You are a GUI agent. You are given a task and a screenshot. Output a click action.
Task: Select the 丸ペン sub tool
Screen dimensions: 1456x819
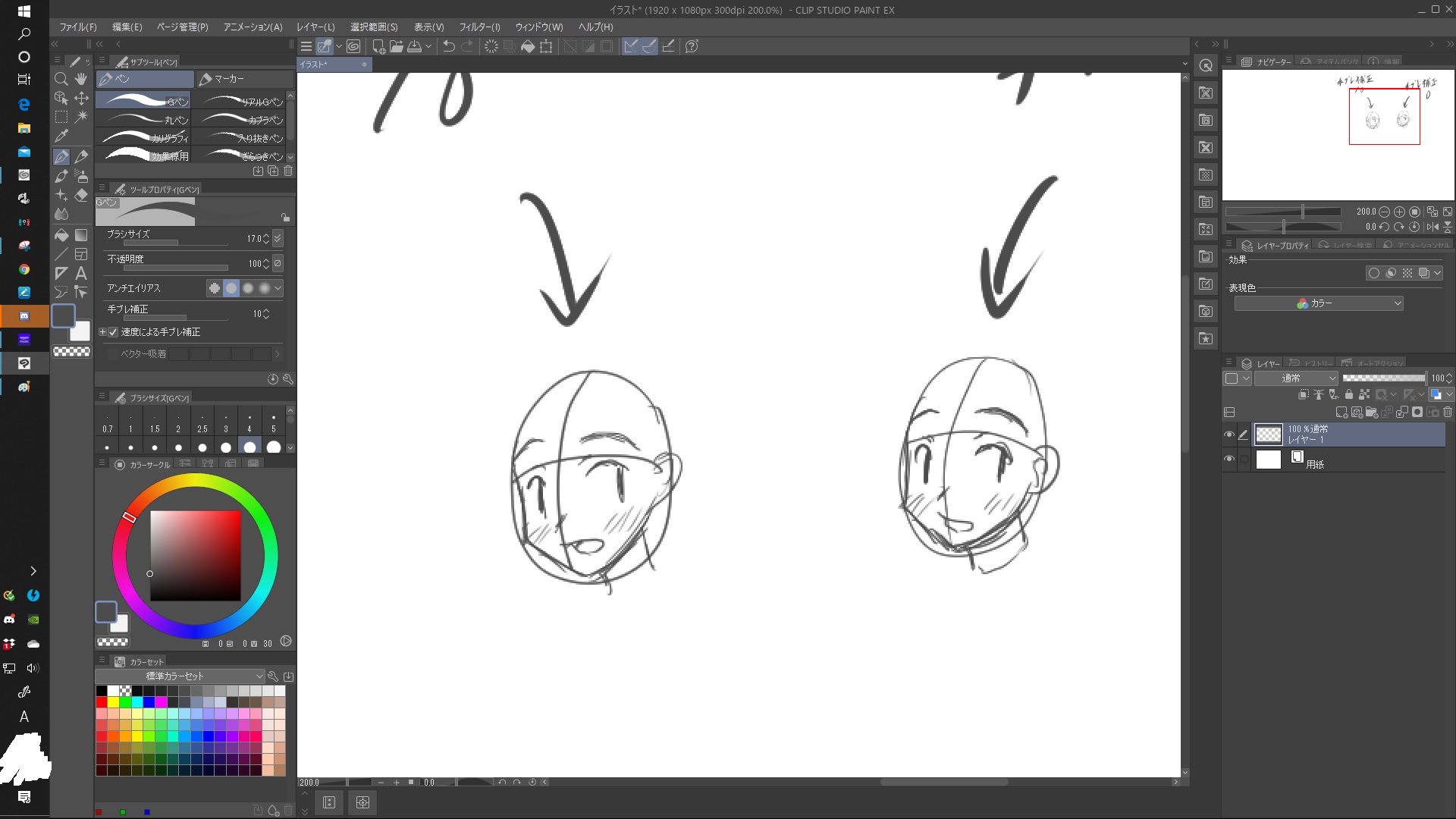[143, 119]
